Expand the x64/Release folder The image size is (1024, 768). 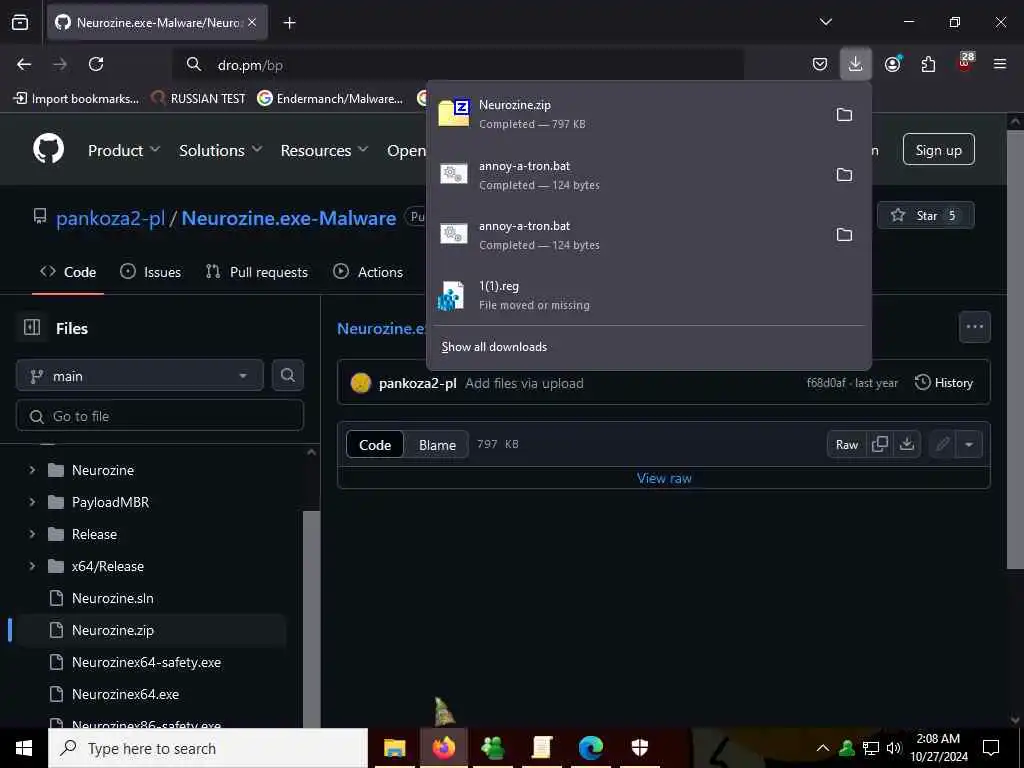32,566
